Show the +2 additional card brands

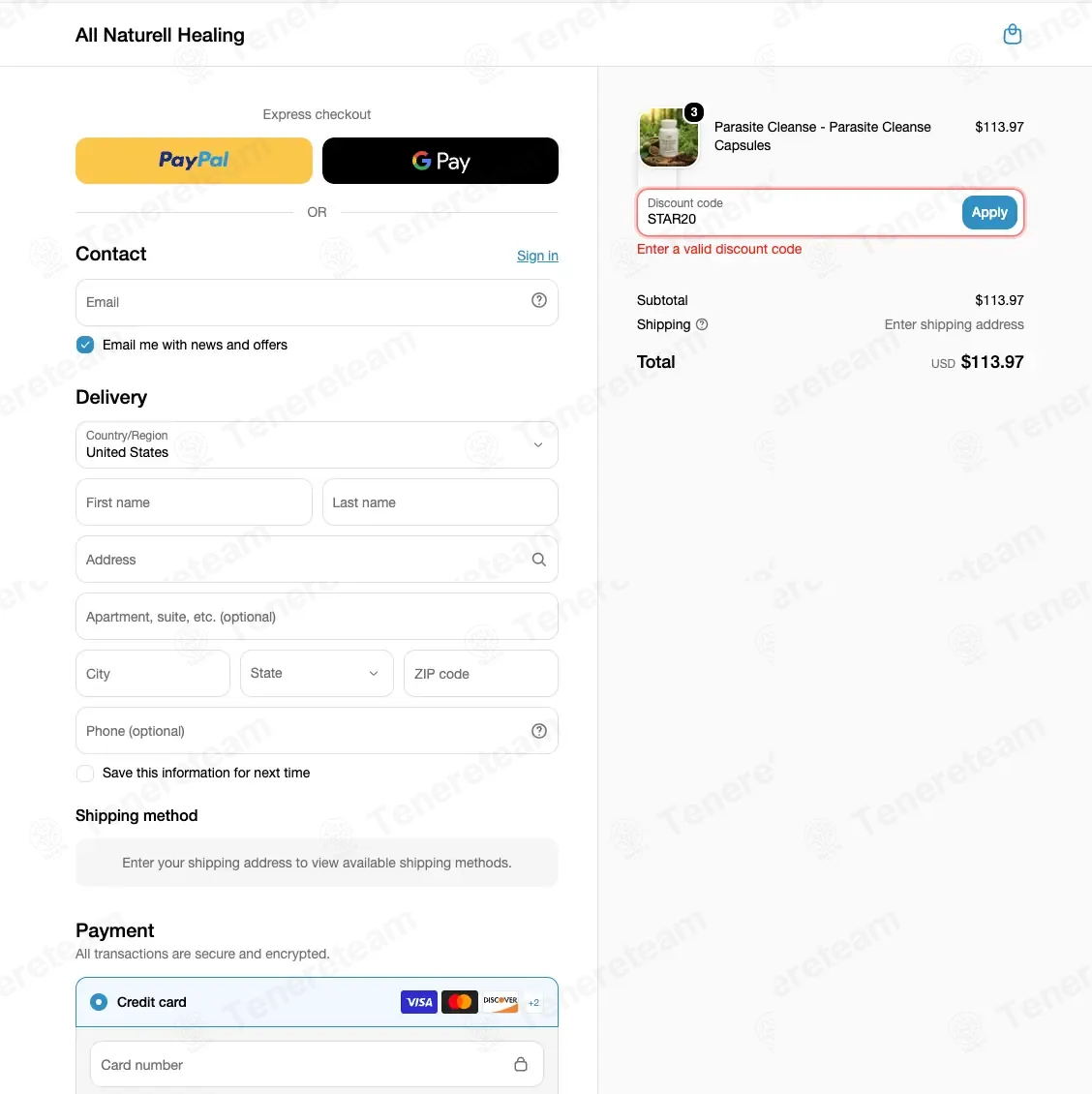(x=533, y=1003)
